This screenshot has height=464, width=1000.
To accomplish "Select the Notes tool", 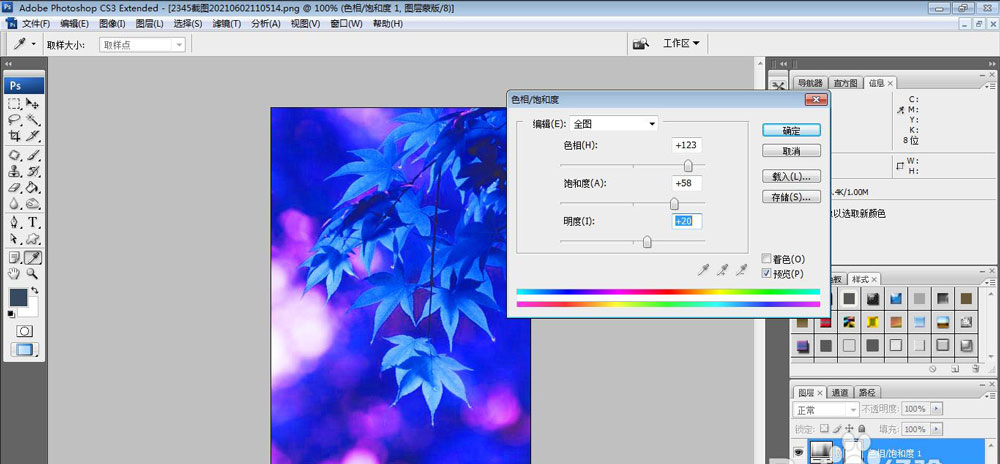I will (x=14, y=257).
